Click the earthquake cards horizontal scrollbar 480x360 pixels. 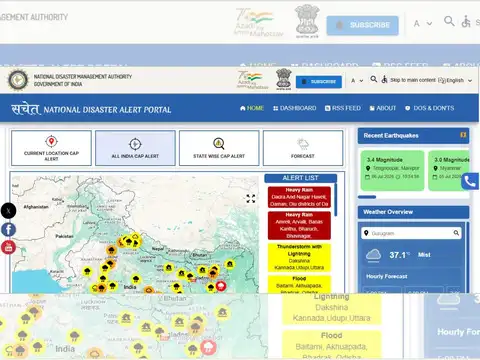click(367, 197)
